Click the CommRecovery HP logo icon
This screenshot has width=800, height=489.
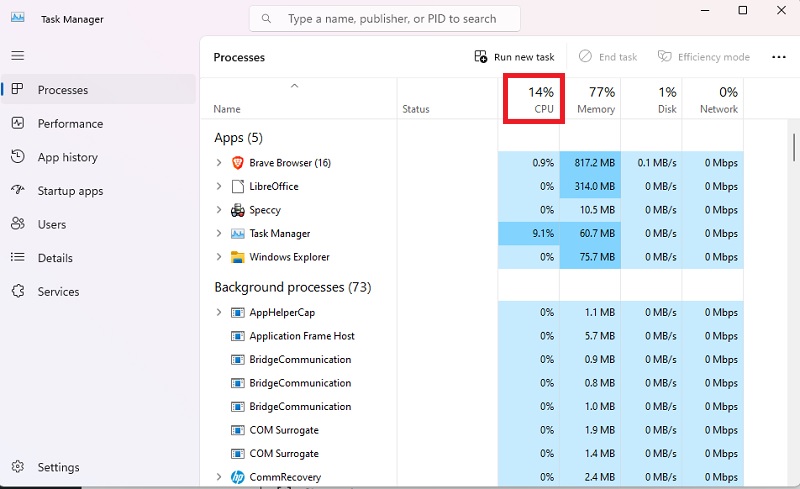[x=237, y=477]
